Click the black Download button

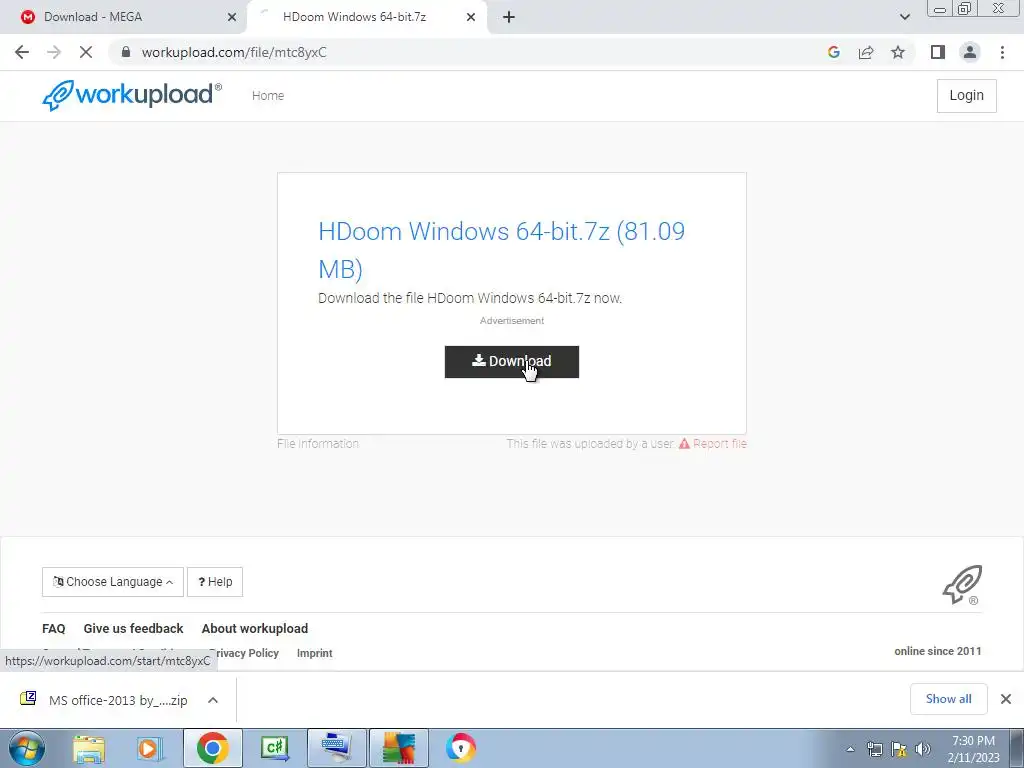pyautogui.click(x=511, y=362)
